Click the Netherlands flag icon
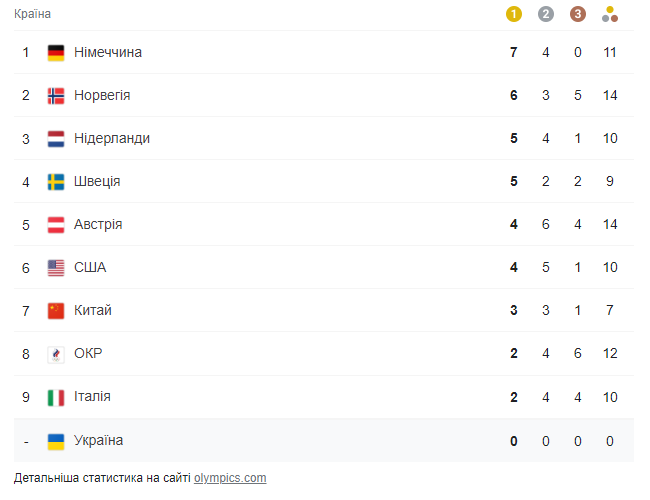This screenshot has height=500, width=650. (x=56, y=139)
